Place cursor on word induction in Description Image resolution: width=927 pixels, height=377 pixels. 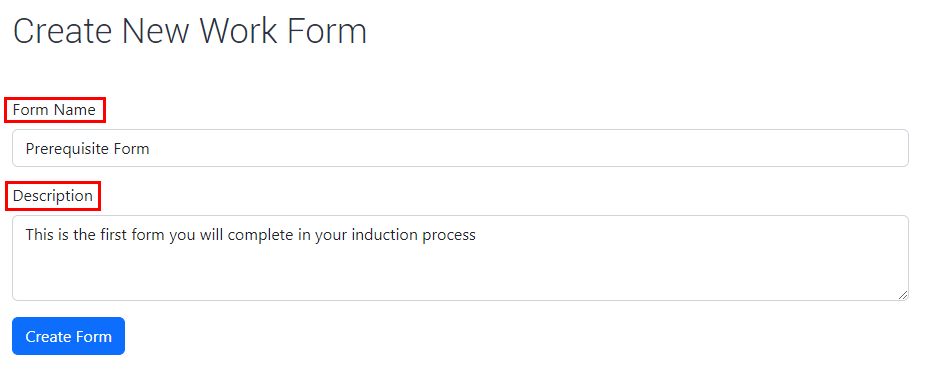pyautogui.click(x=385, y=235)
